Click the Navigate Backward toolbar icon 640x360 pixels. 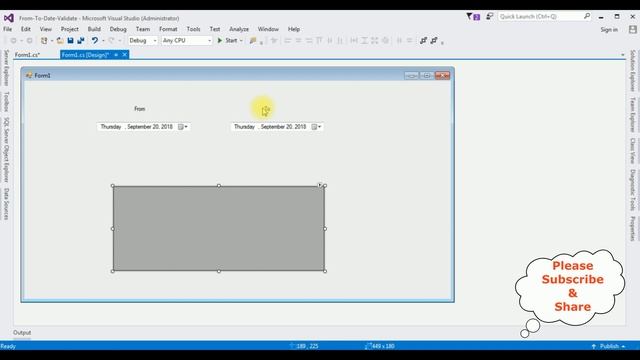coord(13,40)
